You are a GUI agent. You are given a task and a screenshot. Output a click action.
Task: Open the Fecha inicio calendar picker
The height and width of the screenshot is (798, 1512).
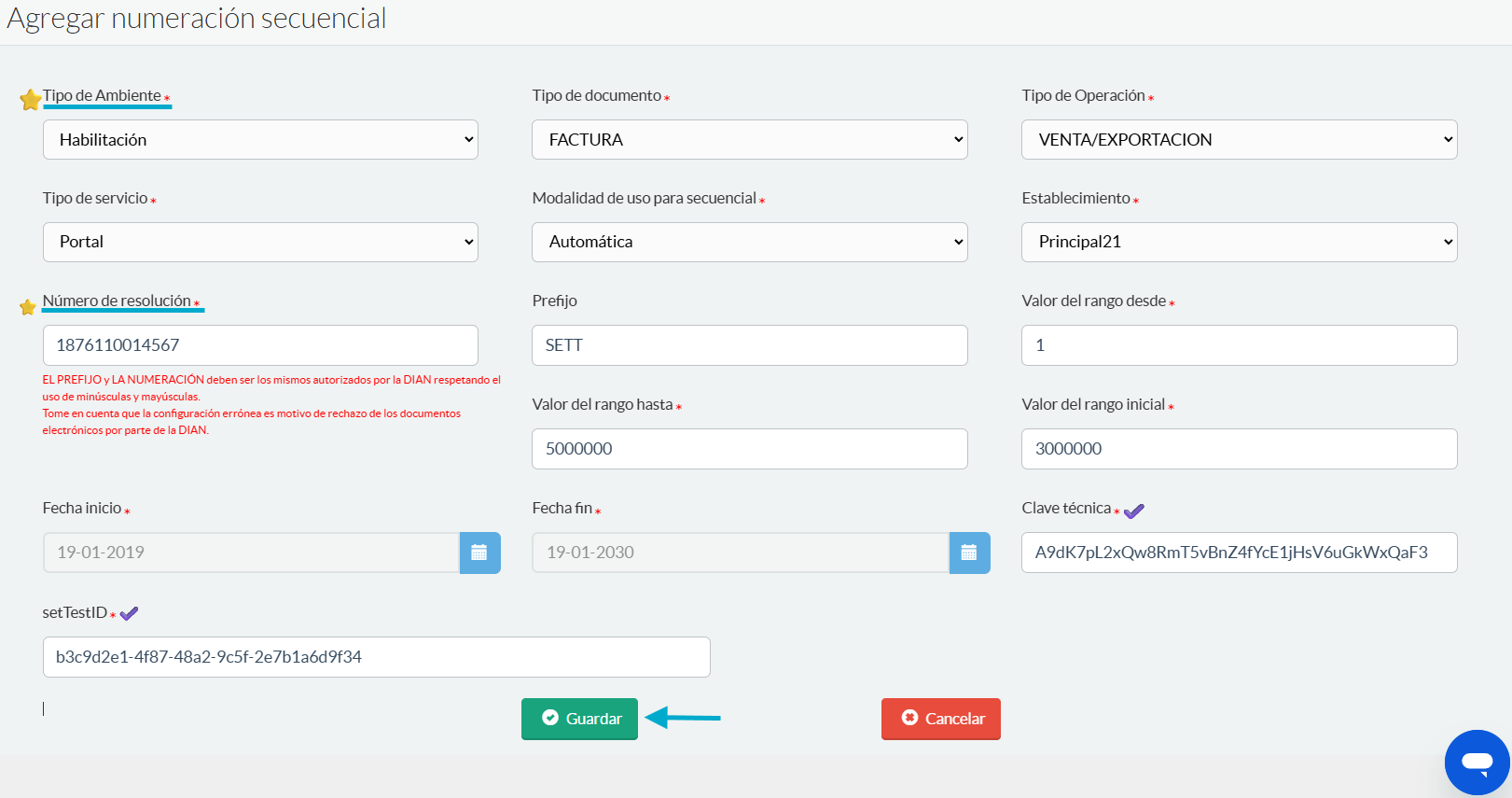coord(479,553)
